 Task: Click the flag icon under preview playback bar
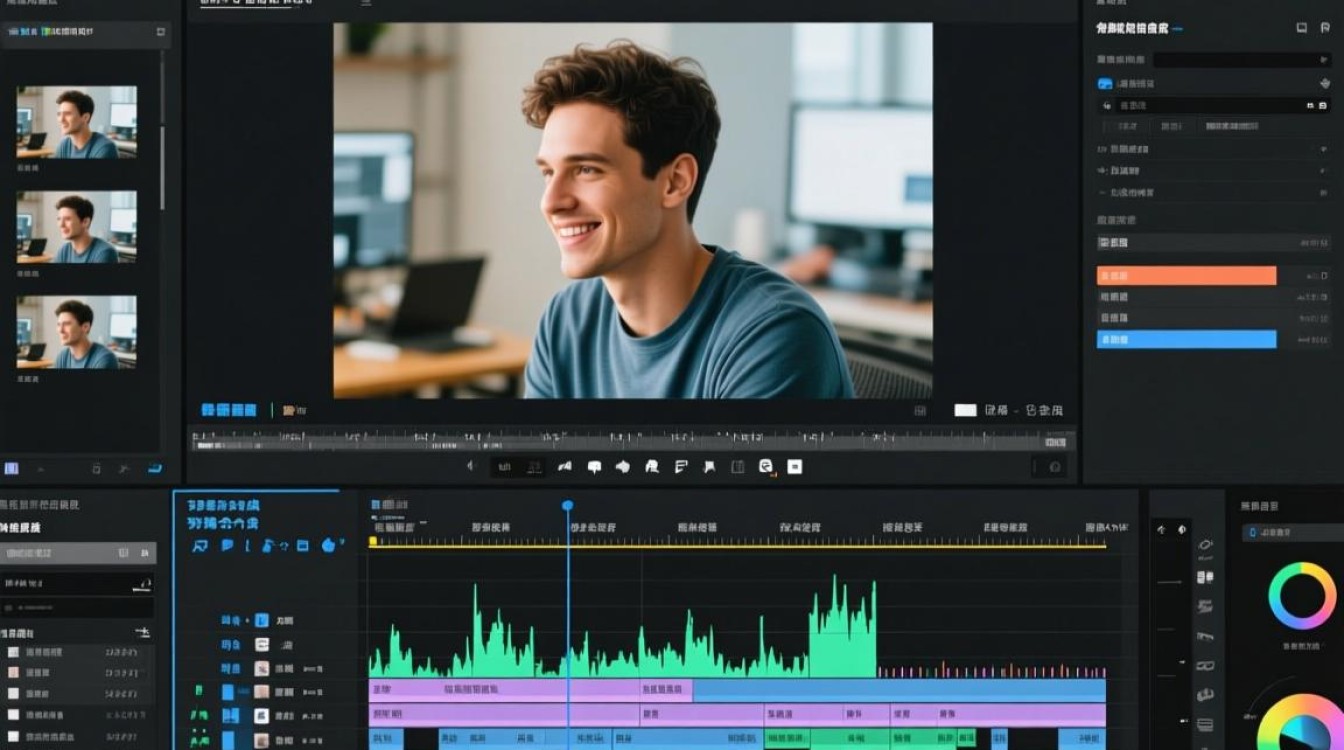click(x=709, y=466)
